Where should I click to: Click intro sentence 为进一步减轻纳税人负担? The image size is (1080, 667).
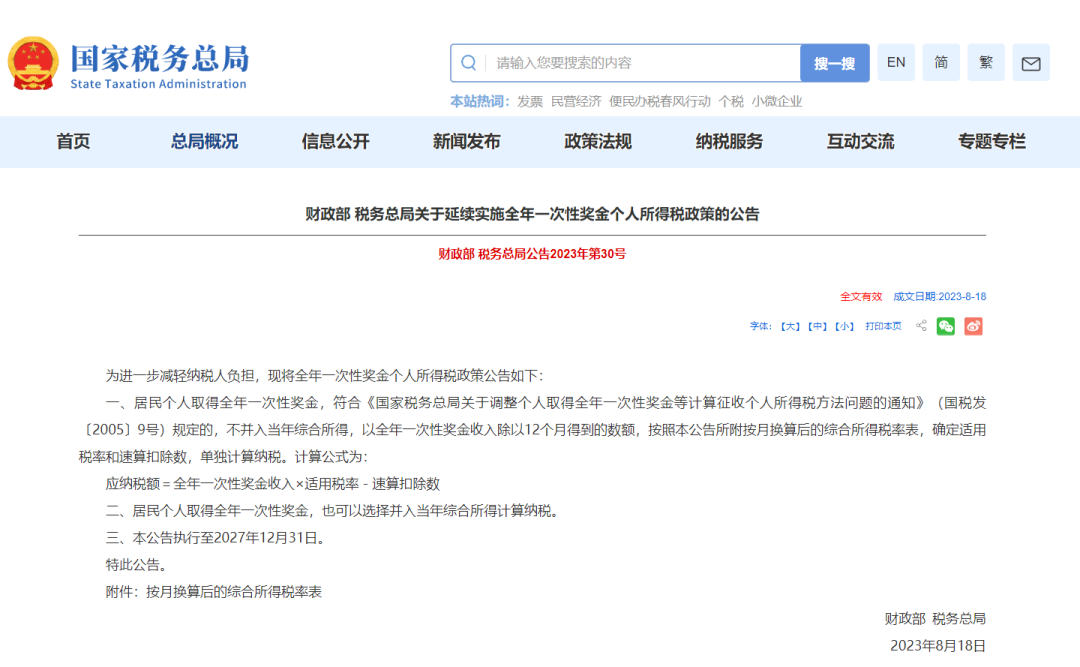(x=324, y=376)
